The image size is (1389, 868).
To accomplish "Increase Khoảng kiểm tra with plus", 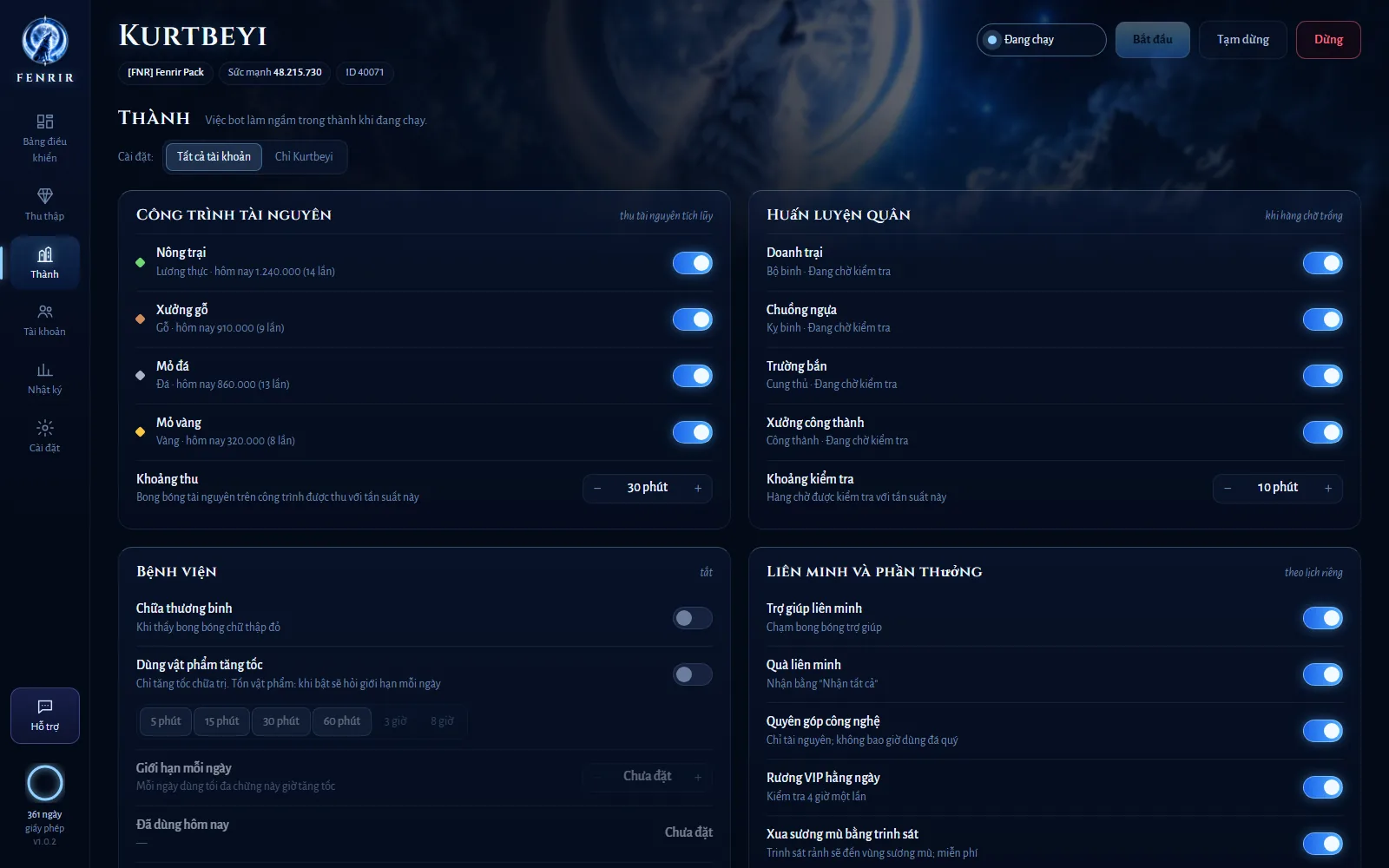I will coord(1328,488).
